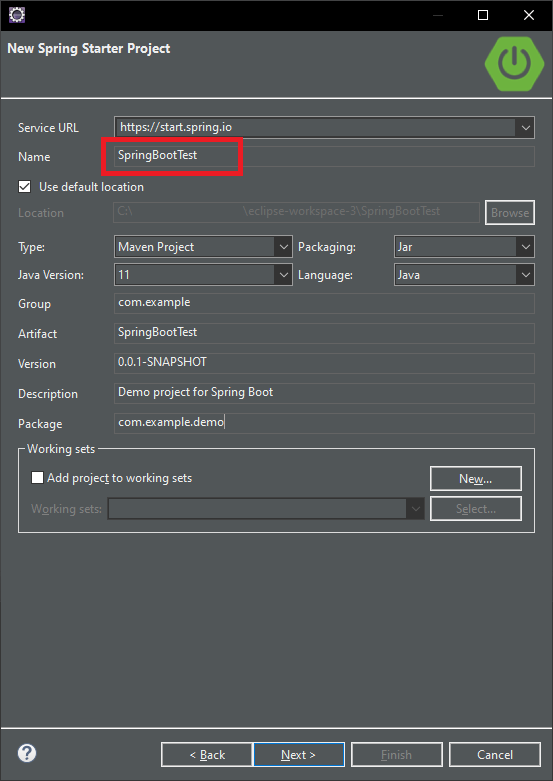
Task: Uncheck Use default location
Action: pos(24,187)
